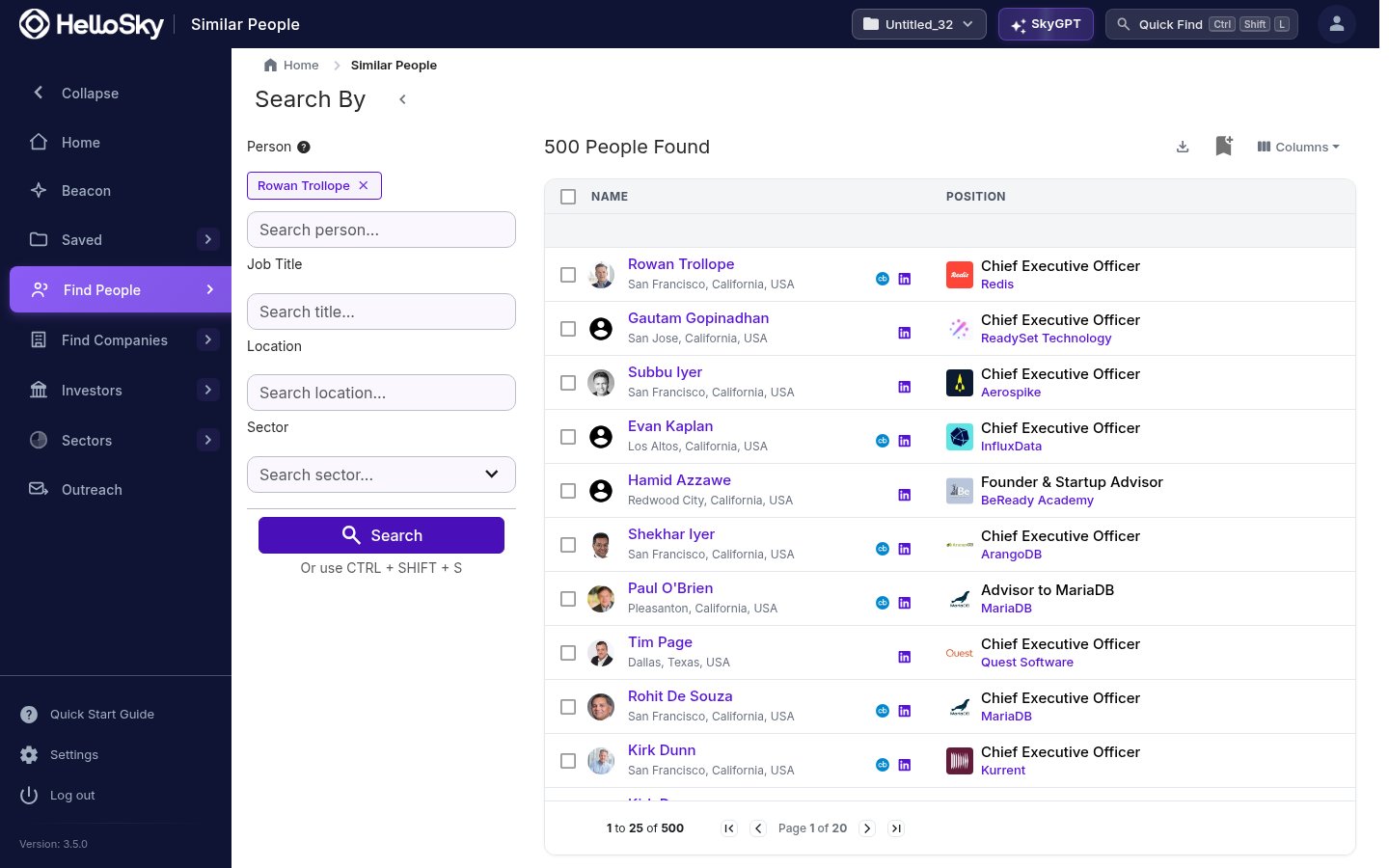The image size is (1389, 868).
Task: Open Settings in the sidebar
Action: (x=59, y=755)
